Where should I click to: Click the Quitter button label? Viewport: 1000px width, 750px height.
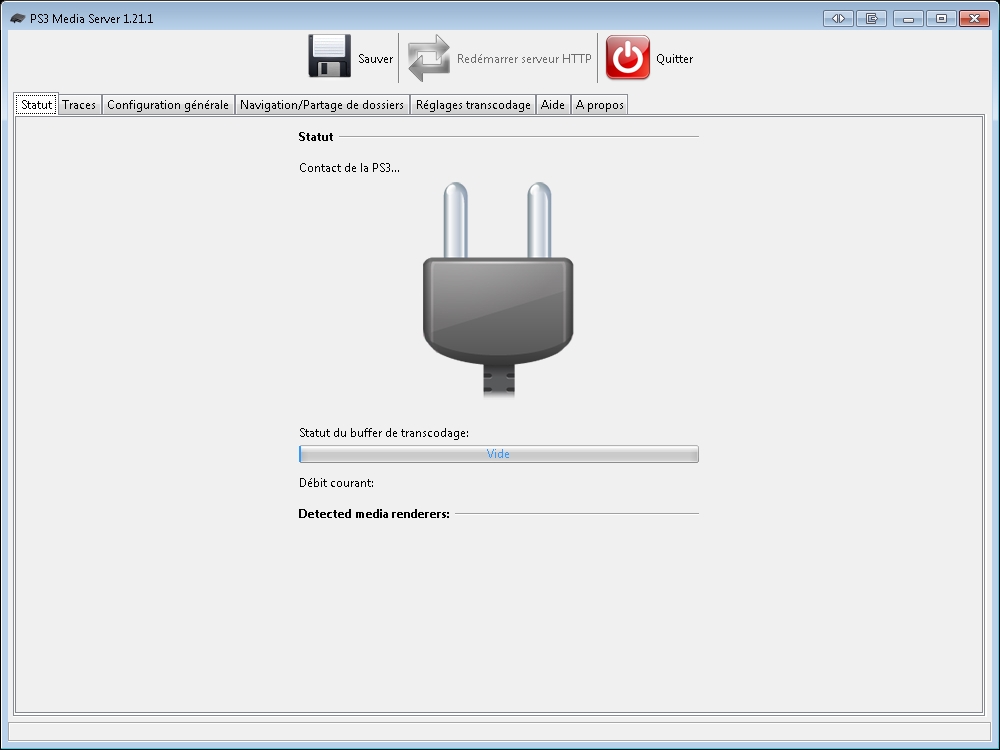(x=675, y=59)
